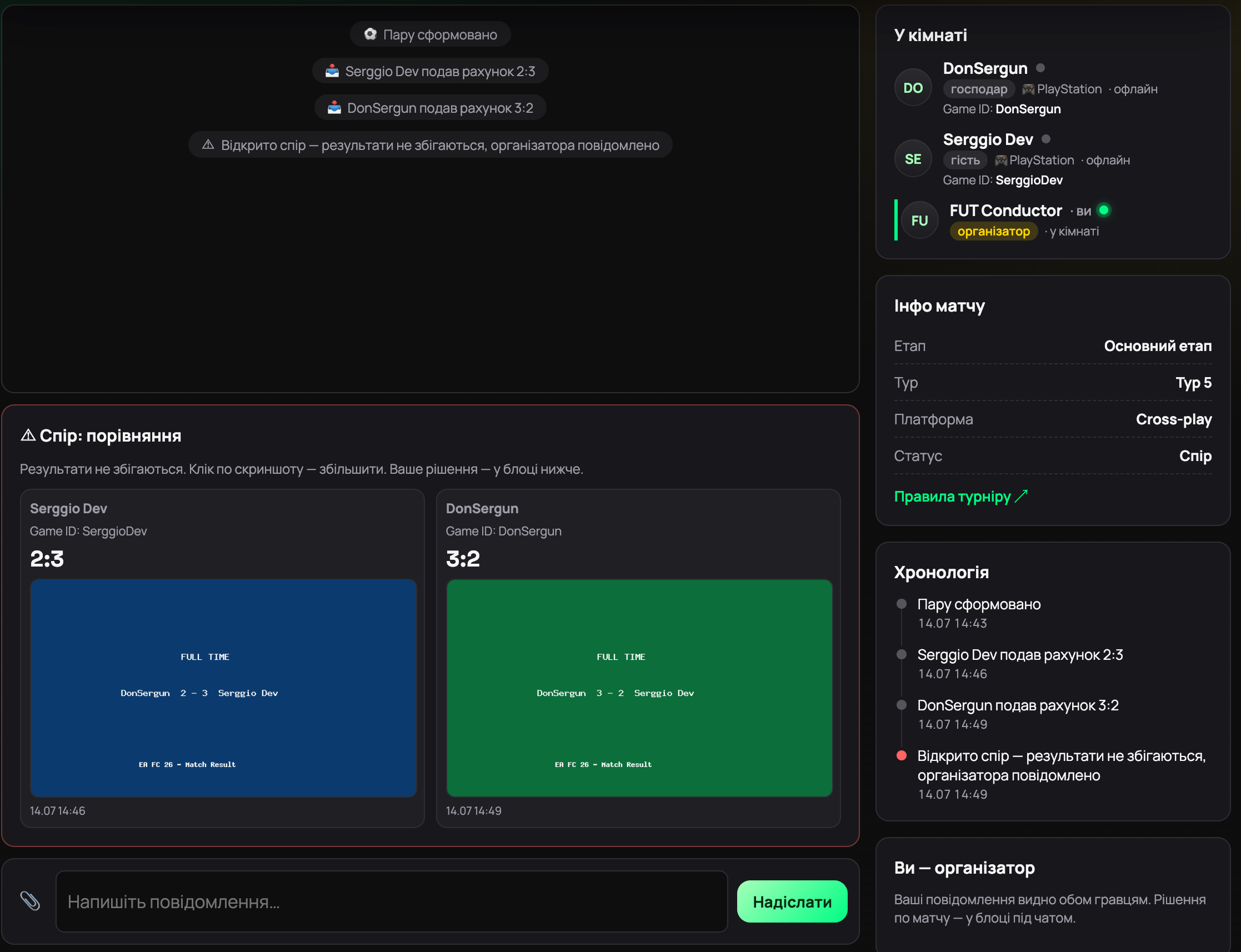Screen dimensions: 1241x952
Task: Click the soccer ball icon in chat
Action: click(370, 34)
